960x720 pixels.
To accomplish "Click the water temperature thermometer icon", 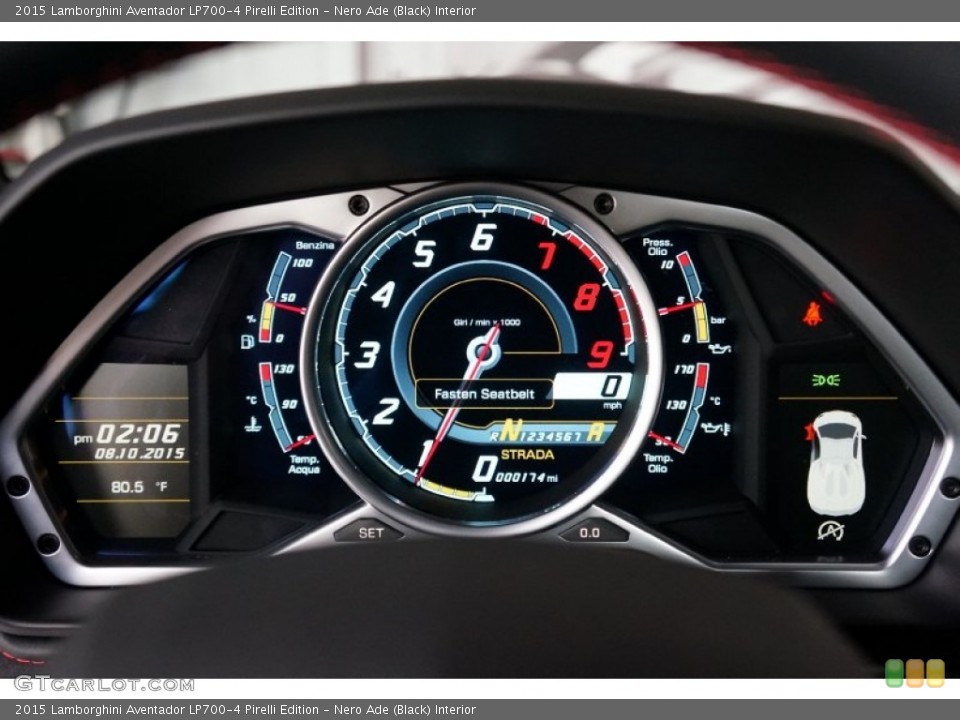I will [252, 424].
